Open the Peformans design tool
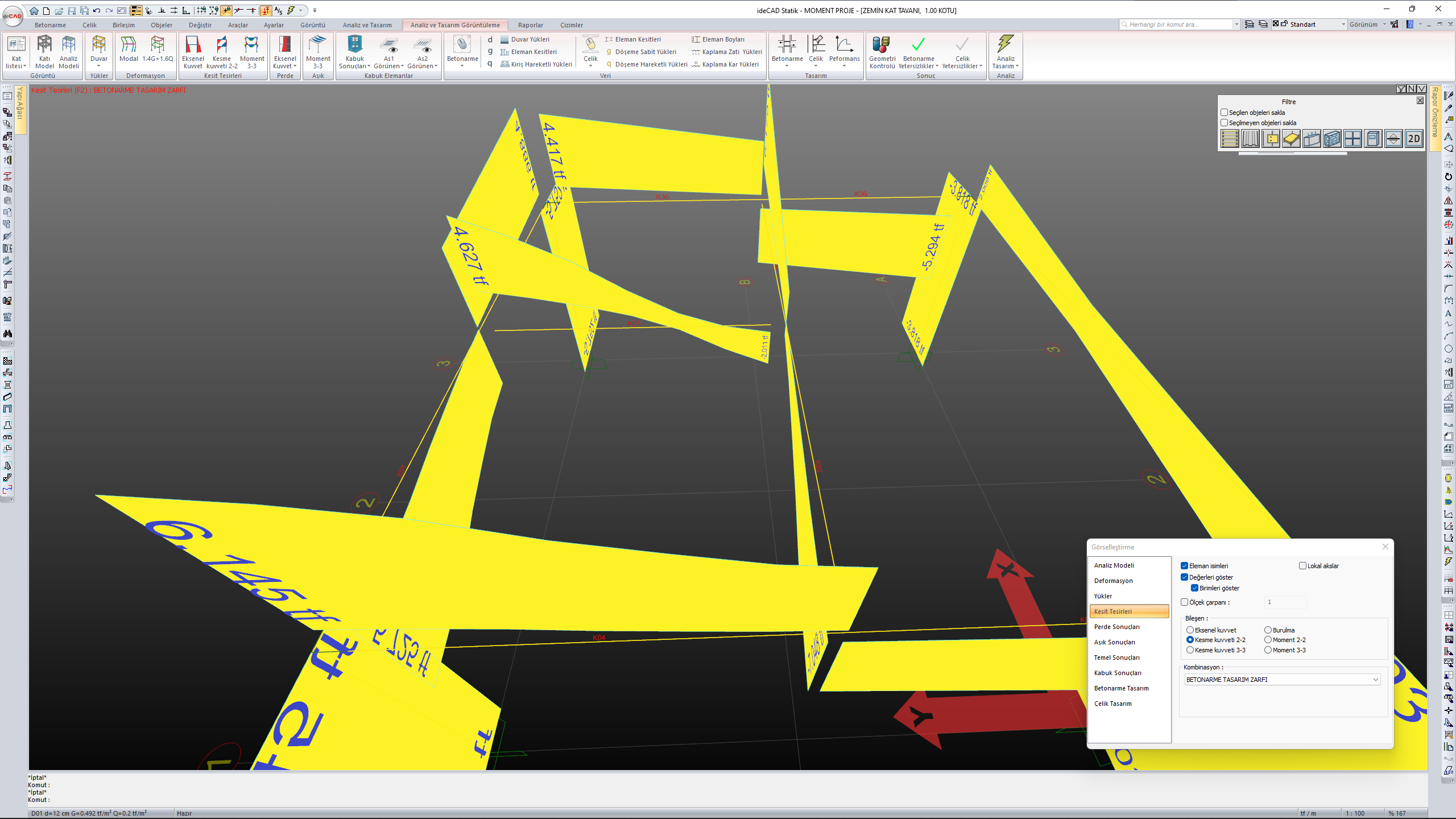Image resolution: width=1456 pixels, height=819 pixels. pyautogui.click(x=844, y=51)
